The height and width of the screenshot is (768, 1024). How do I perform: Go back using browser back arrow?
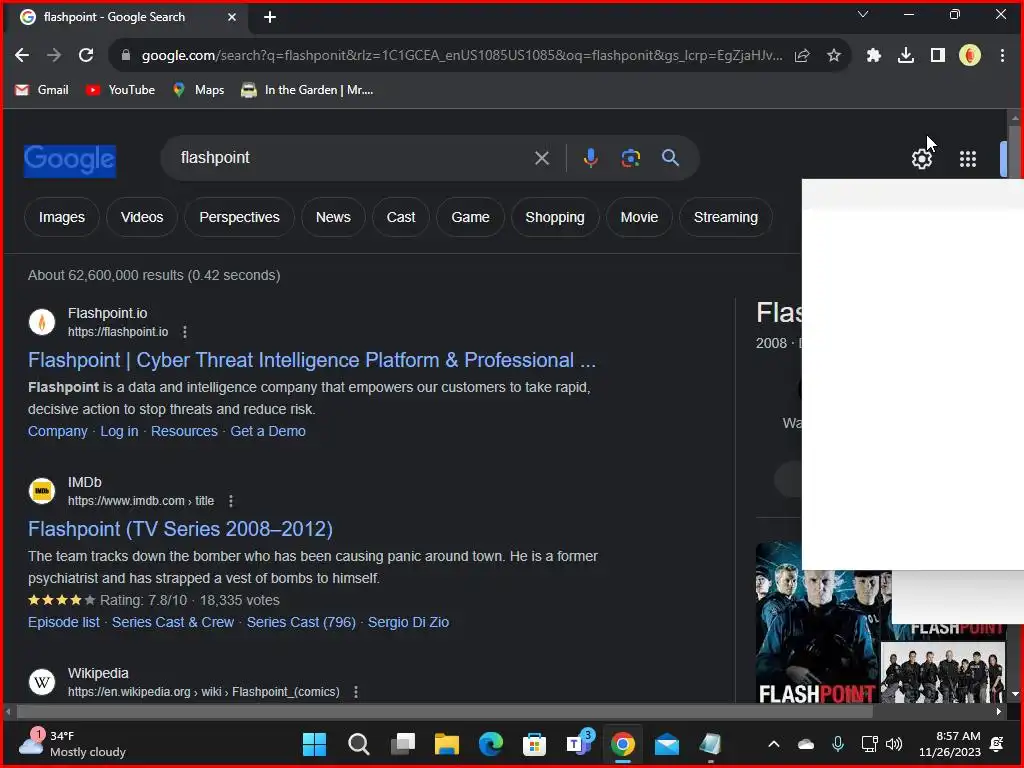point(22,56)
